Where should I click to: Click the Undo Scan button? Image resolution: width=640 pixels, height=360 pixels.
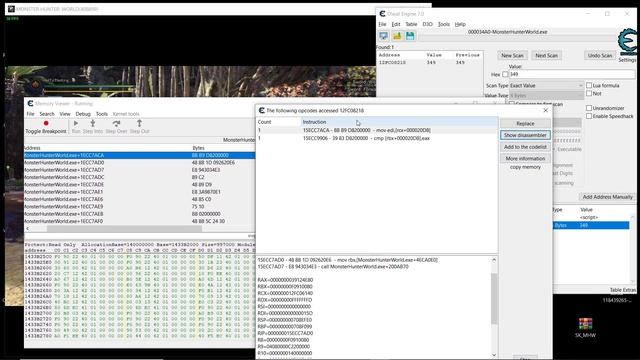(x=600, y=56)
